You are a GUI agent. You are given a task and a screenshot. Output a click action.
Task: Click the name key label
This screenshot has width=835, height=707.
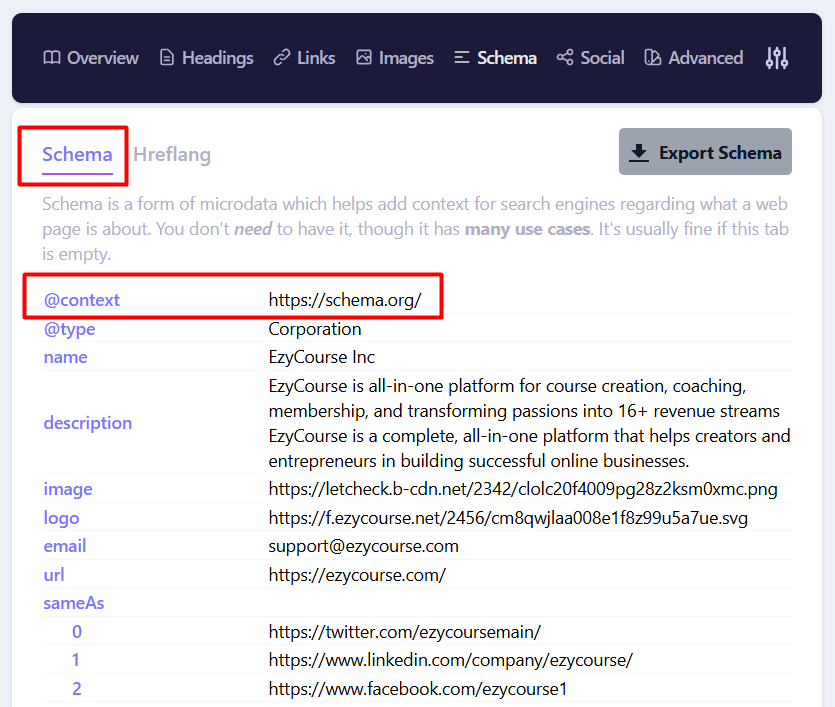tap(66, 357)
